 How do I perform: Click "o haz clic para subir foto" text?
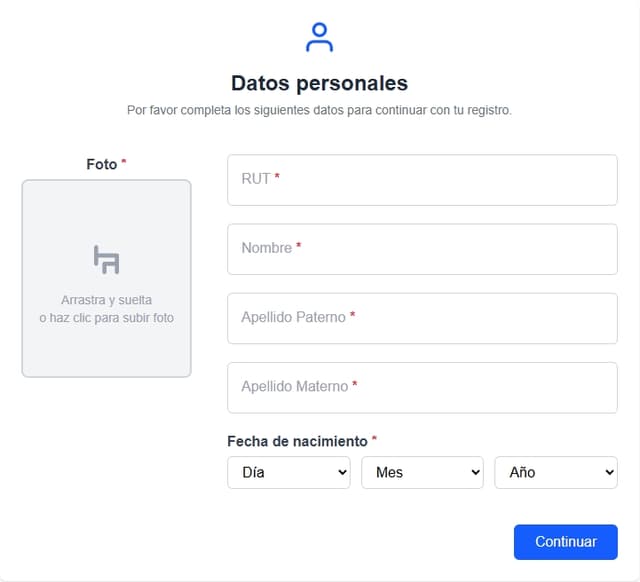coord(106,318)
